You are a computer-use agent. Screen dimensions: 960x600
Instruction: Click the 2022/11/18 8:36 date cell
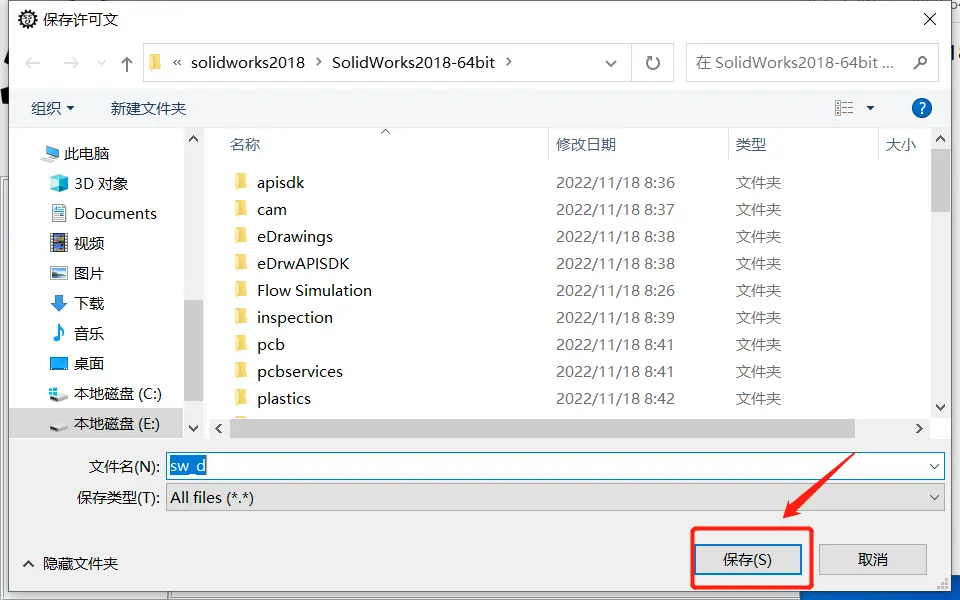pyautogui.click(x=615, y=182)
